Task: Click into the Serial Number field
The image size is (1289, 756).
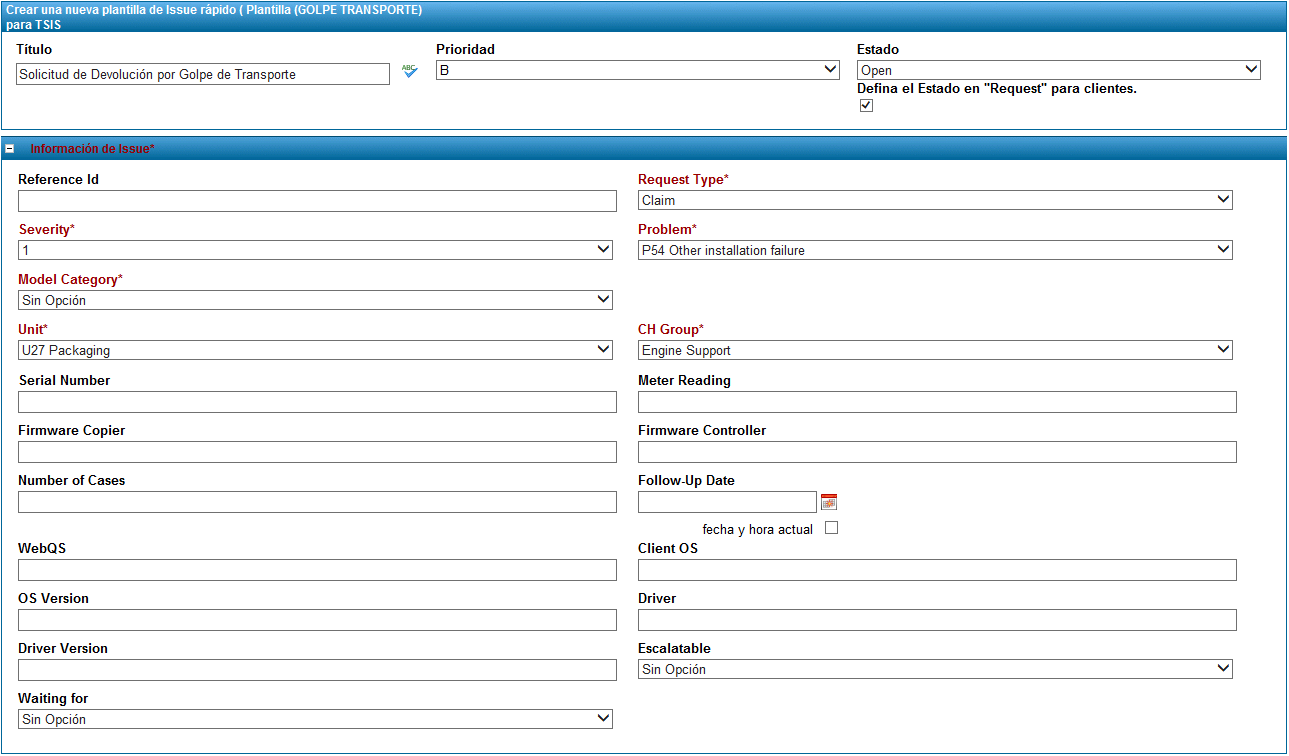Action: [317, 402]
